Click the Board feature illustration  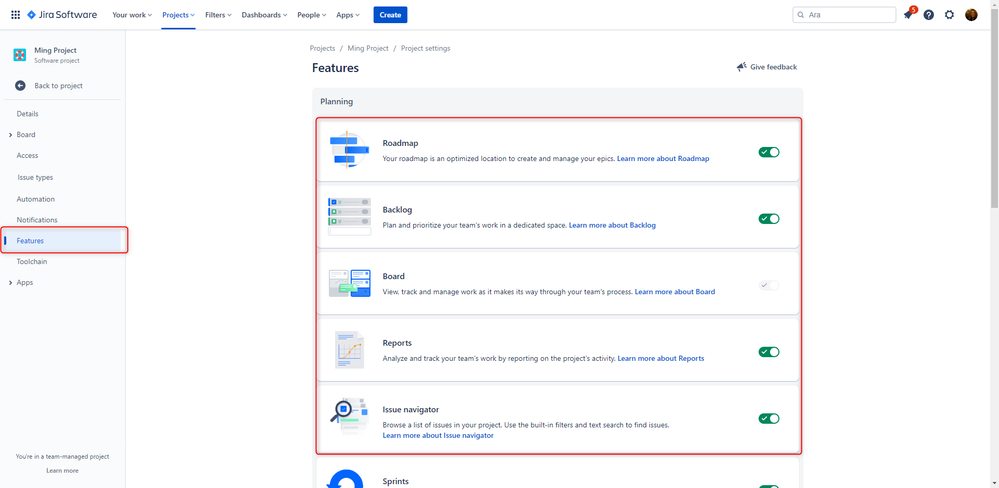(349, 283)
